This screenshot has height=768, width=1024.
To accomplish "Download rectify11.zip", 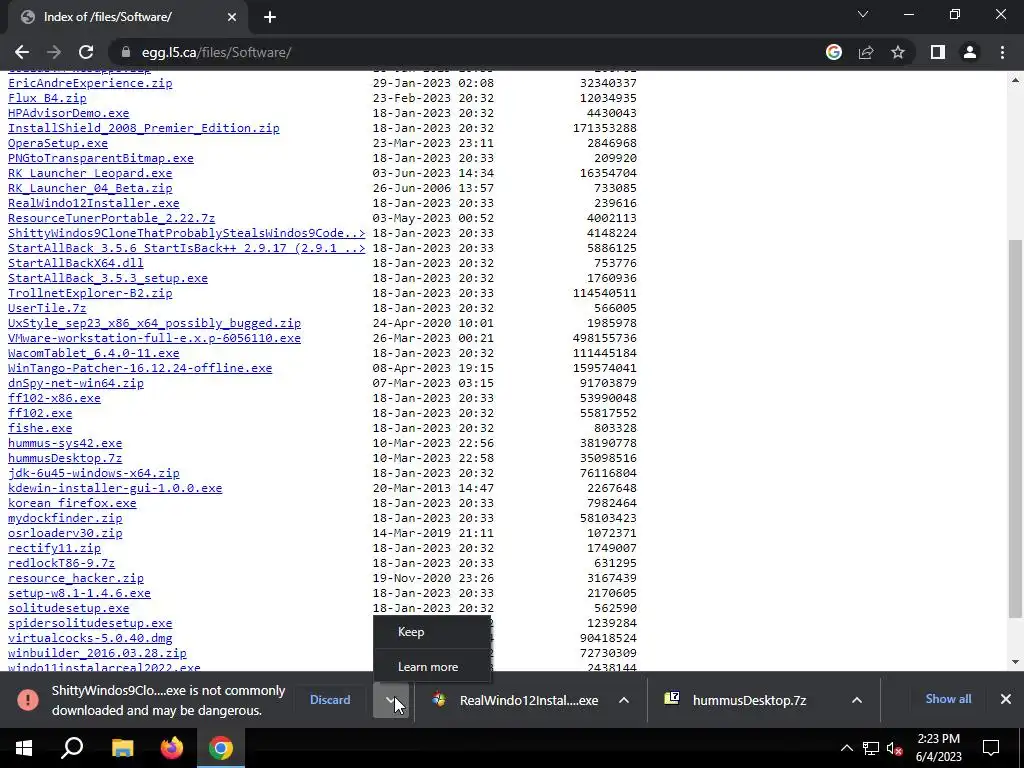I will click(54, 549).
